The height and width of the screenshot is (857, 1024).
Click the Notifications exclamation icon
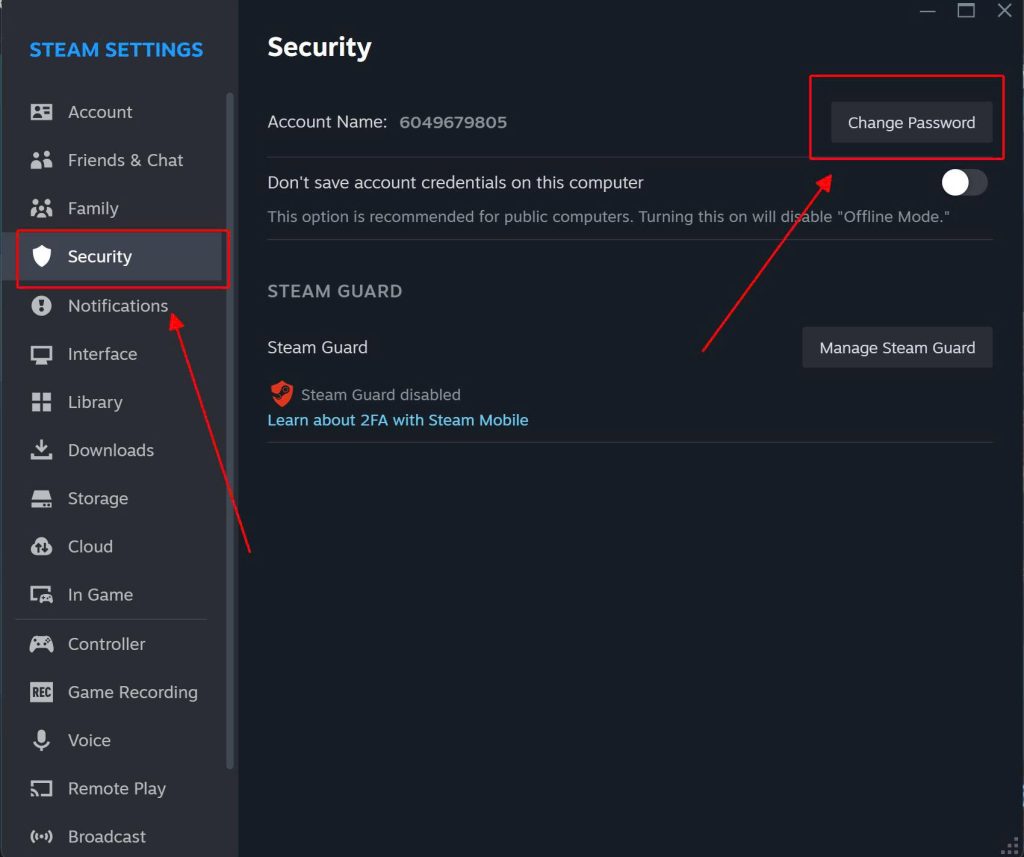(x=41, y=305)
